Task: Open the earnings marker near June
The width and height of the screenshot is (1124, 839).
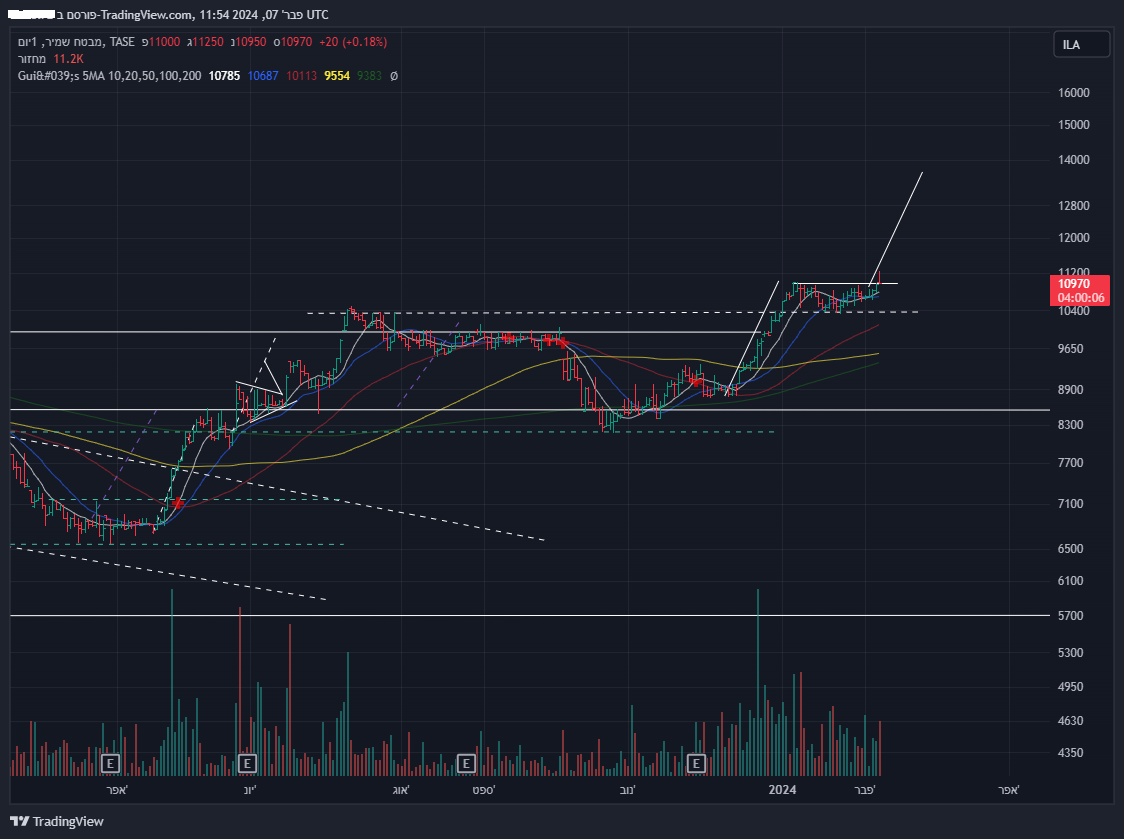Action: tap(247, 764)
